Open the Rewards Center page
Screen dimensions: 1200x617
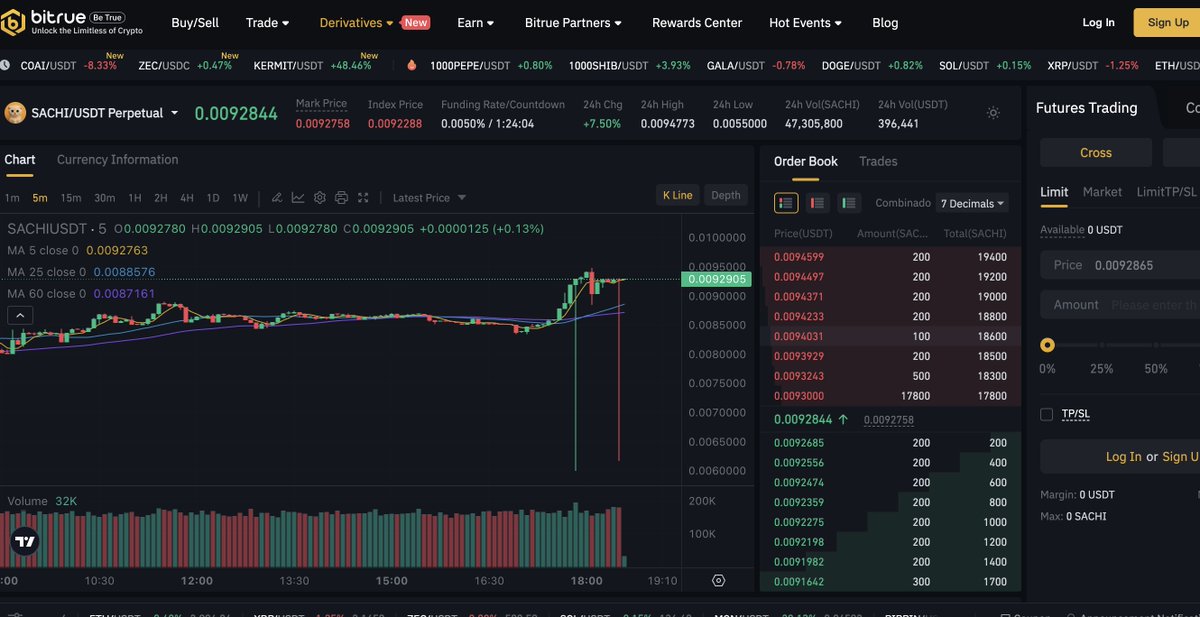coord(696,22)
